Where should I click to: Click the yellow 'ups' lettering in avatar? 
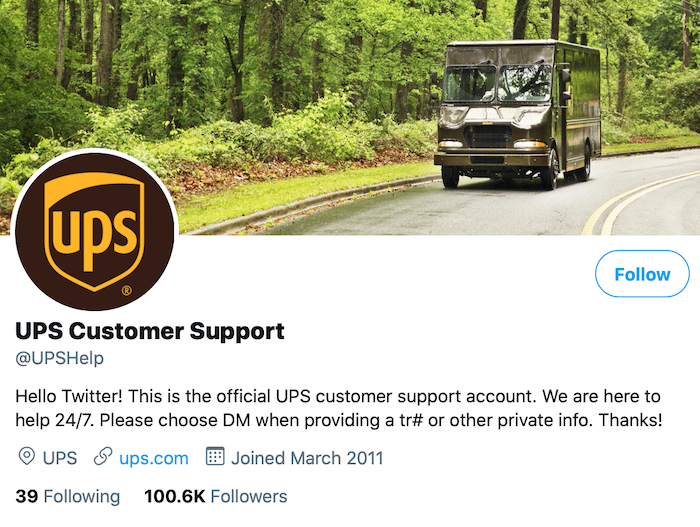95,234
